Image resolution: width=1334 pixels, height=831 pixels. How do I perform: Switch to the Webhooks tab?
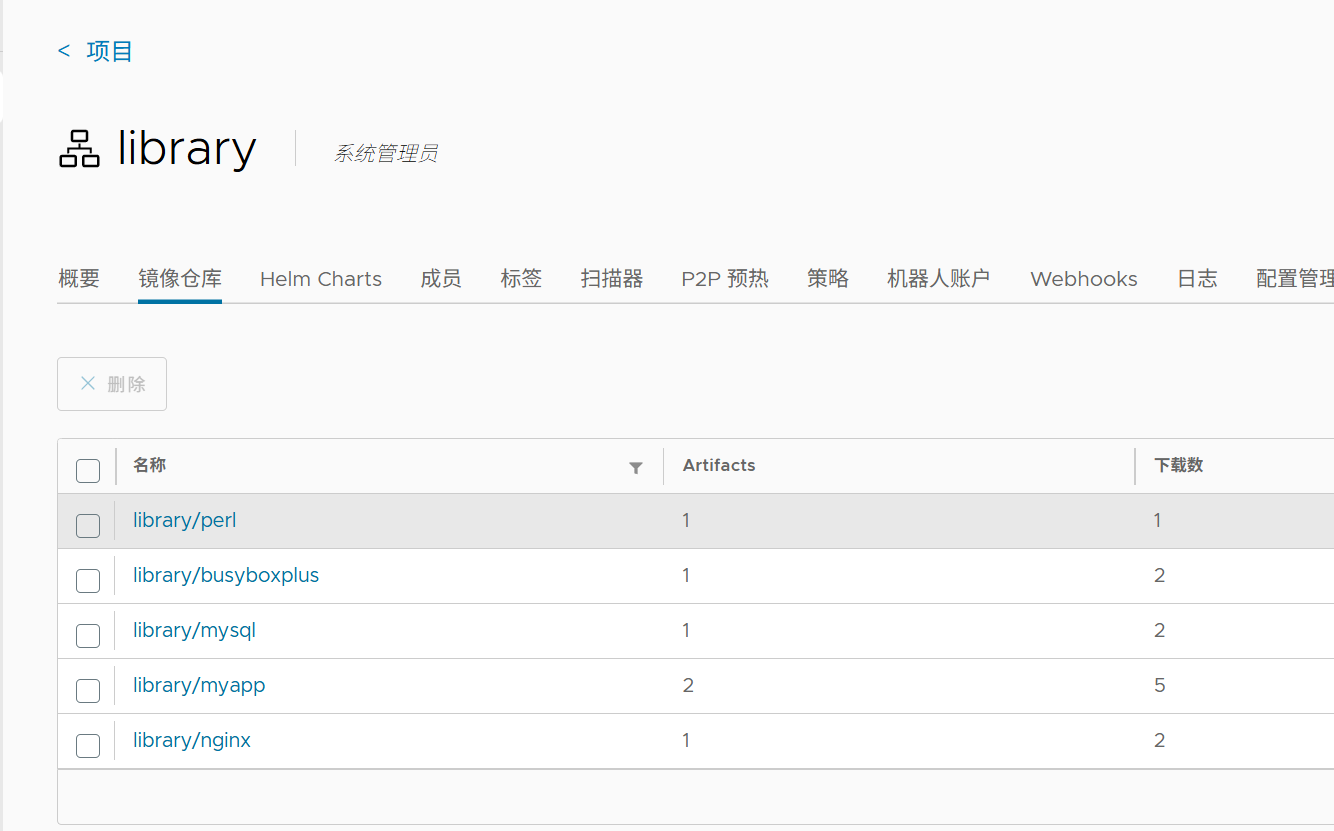point(1084,279)
